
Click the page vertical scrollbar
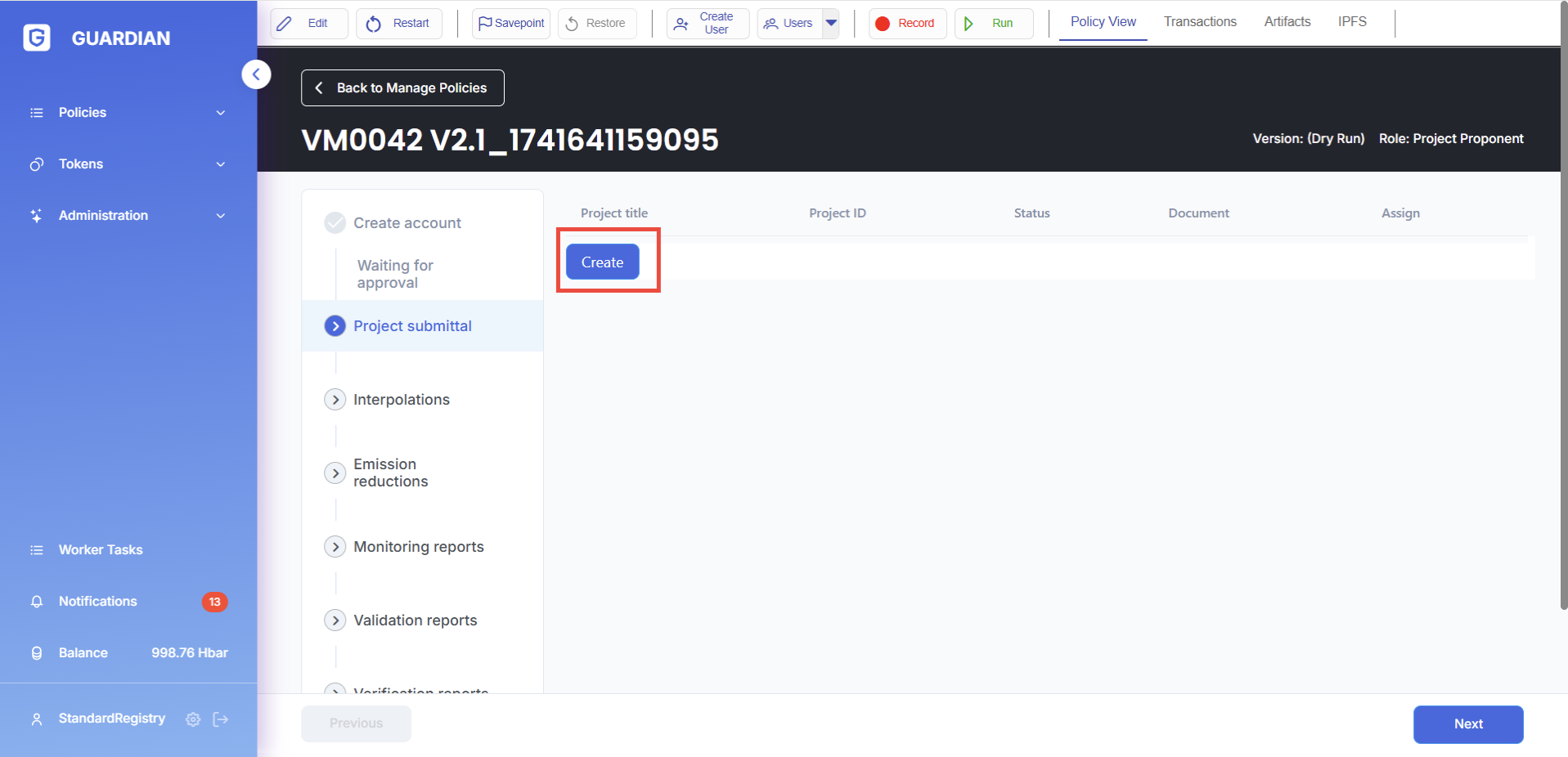click(x=1564, y=305)
